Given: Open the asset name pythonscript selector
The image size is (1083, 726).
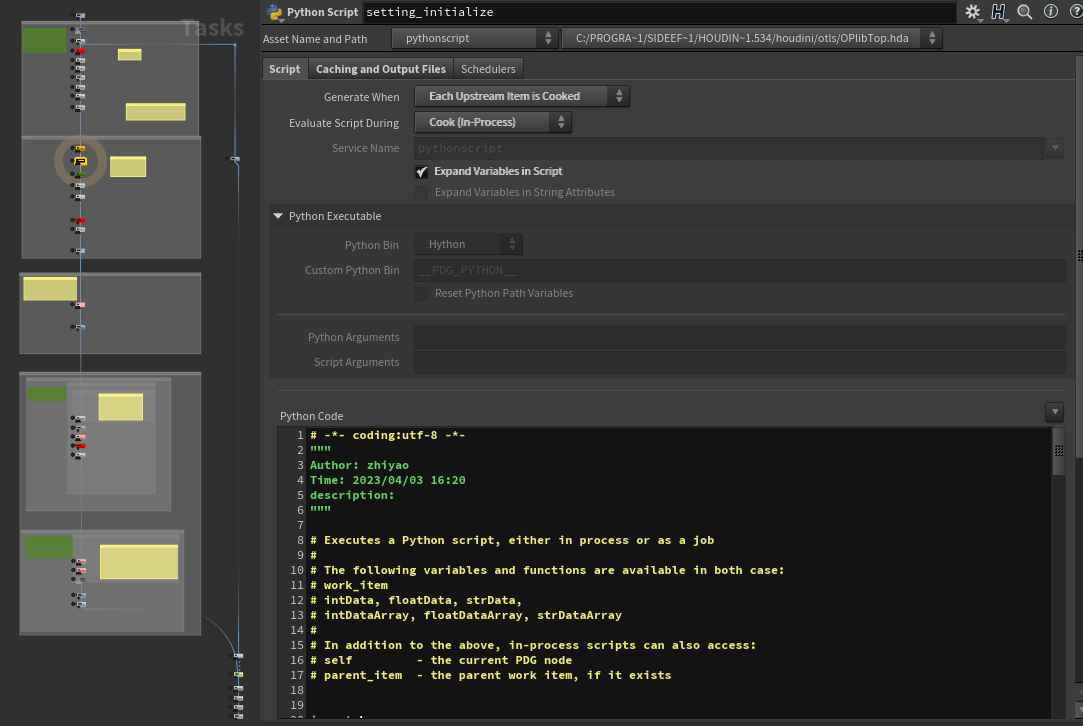Looking at the screenshot, I should coord(474,39).
